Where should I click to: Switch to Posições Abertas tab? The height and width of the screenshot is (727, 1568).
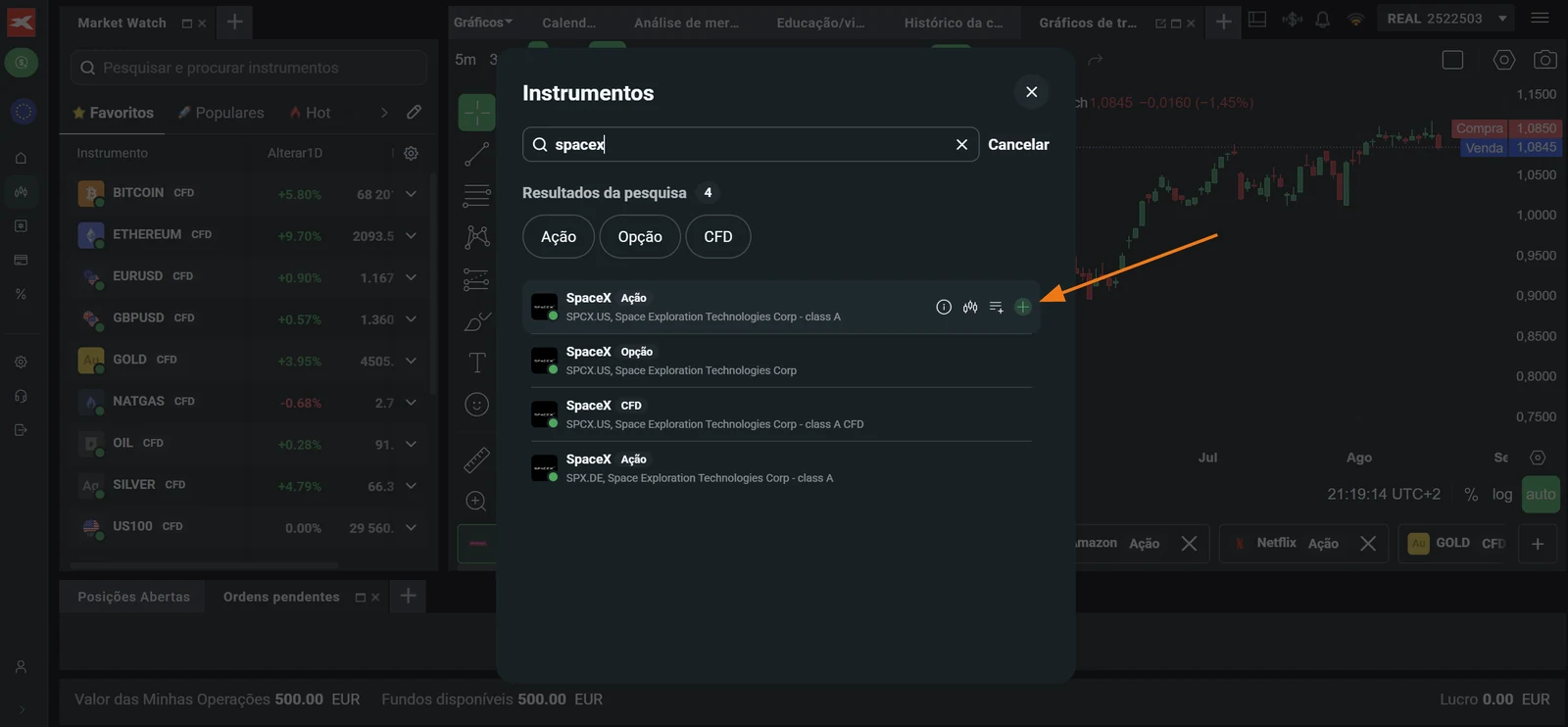coord(133,597)
